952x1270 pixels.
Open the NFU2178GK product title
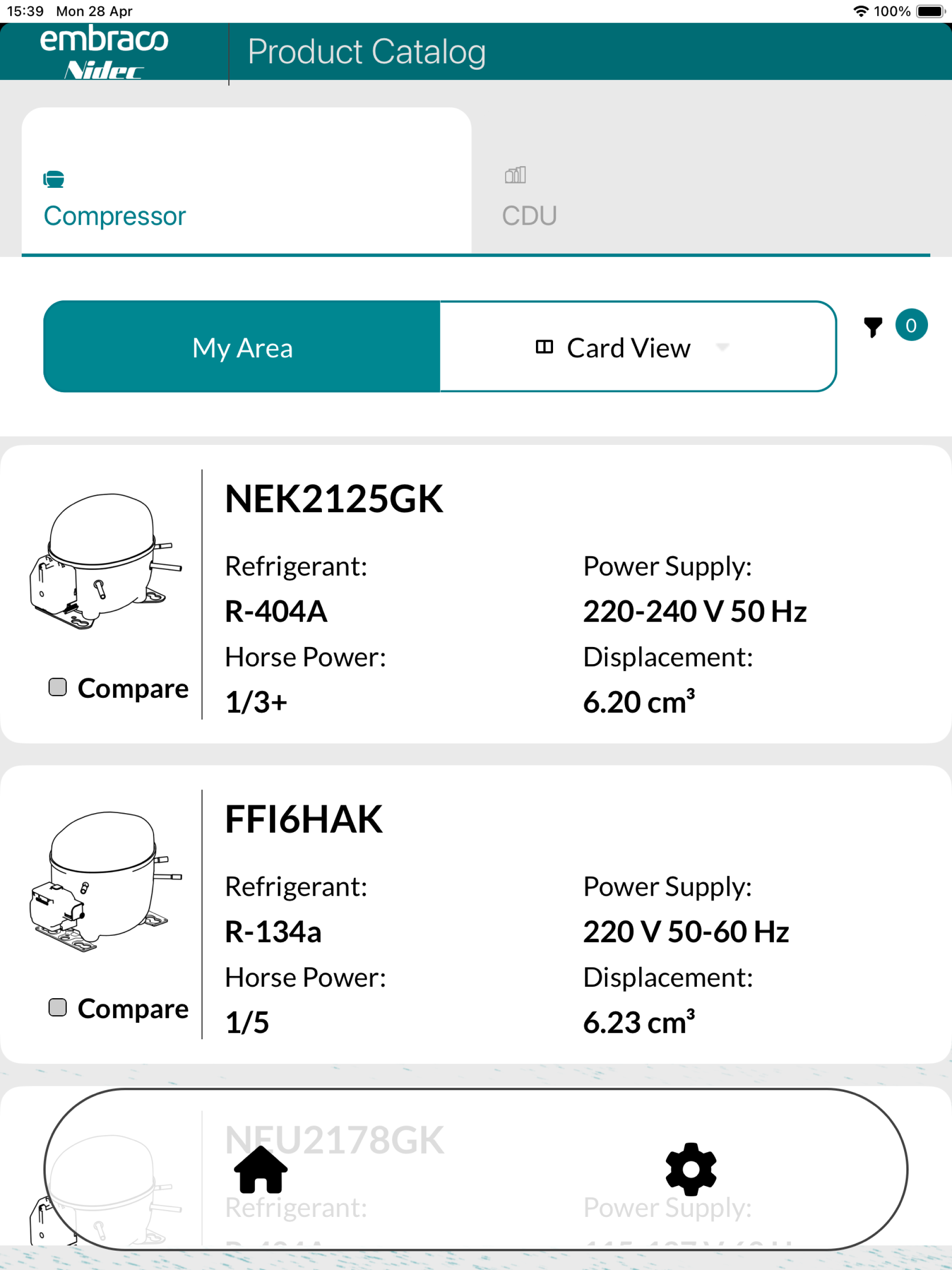pyautogui.click(x=334, y=1140)
